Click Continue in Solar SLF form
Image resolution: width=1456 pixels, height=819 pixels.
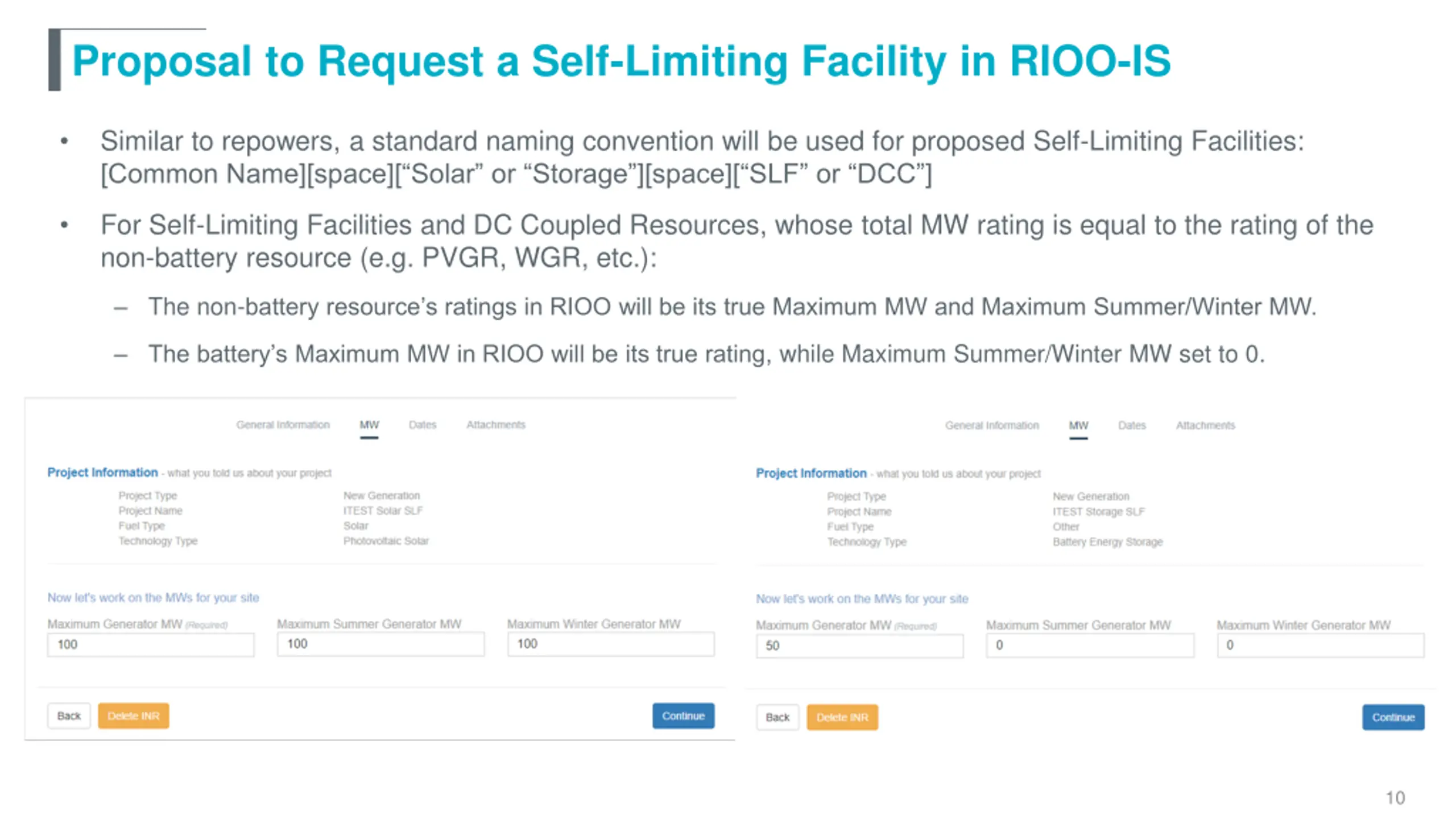coord(684,716)
